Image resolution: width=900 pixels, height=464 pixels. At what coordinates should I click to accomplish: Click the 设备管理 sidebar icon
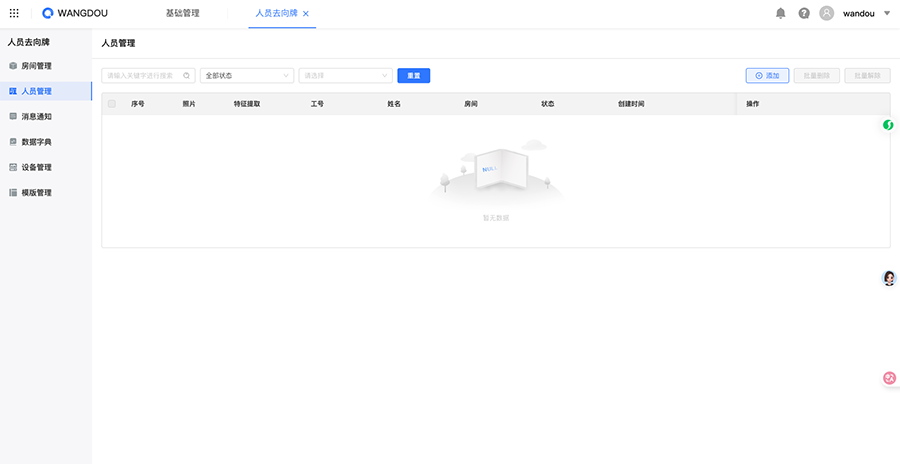coord(13,167)
